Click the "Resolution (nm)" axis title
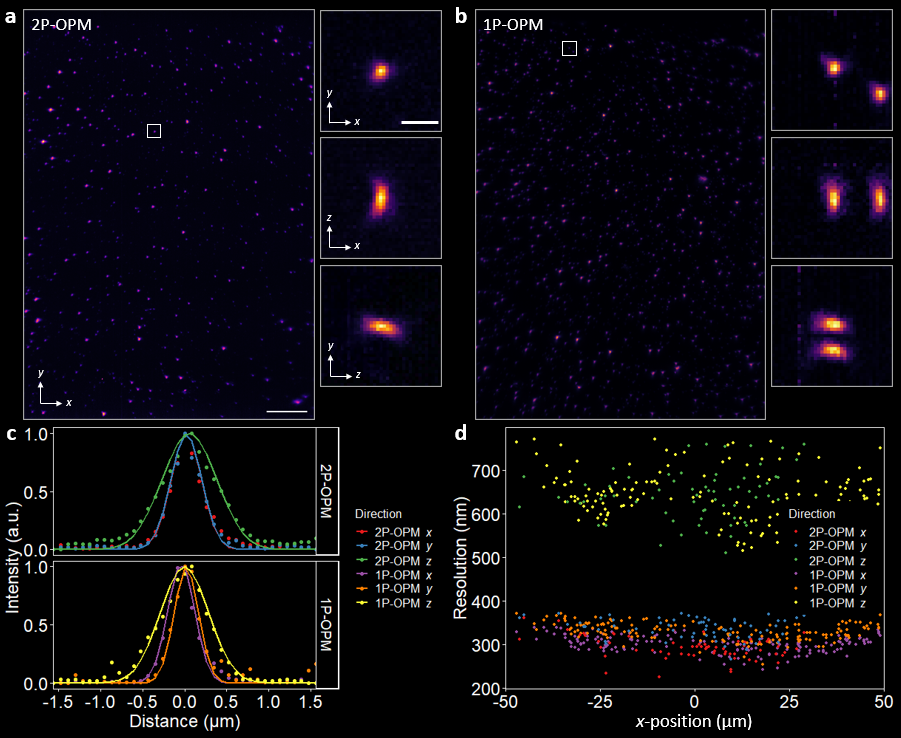The image size is (901, 738). 462,556
